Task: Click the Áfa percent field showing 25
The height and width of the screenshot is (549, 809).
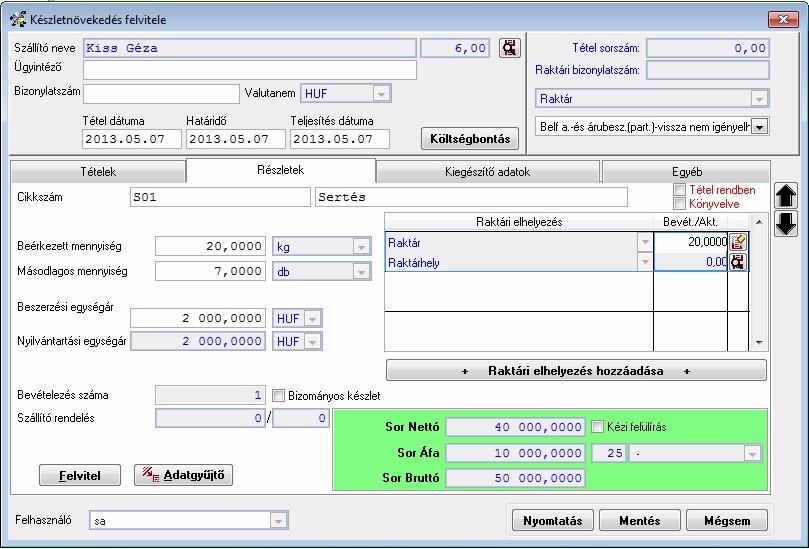Action: tap(609, 453)
